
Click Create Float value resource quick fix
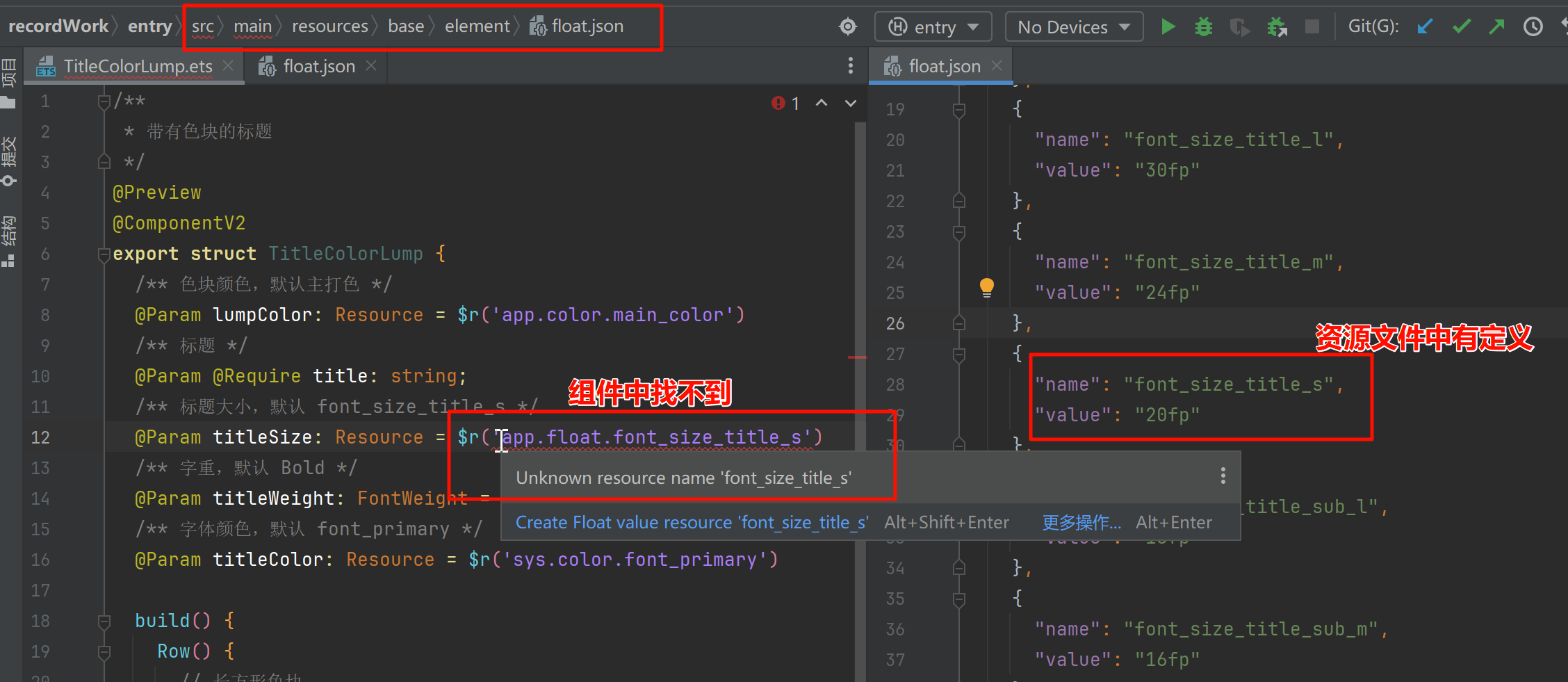pyautogui.click(x=692, y=523)
